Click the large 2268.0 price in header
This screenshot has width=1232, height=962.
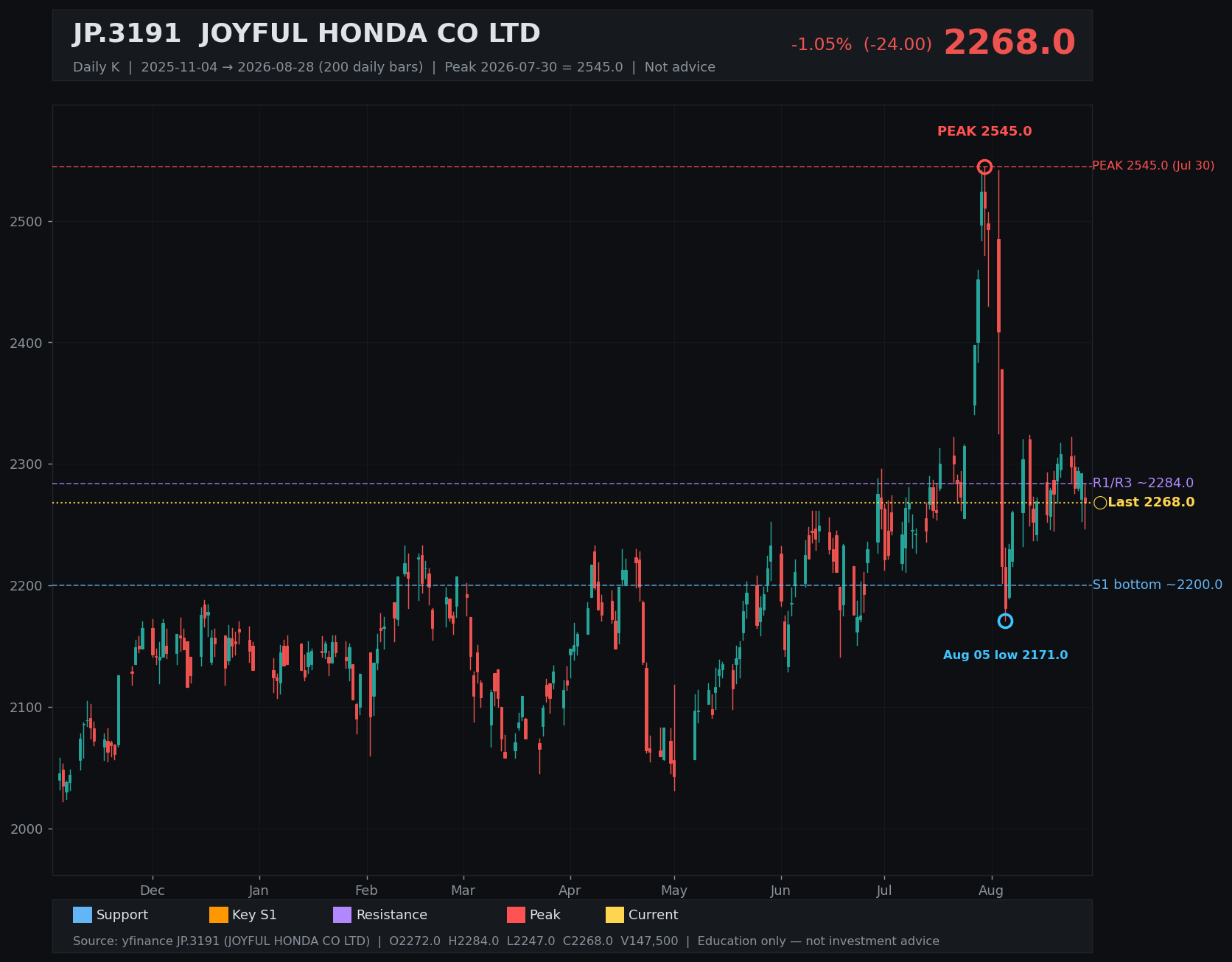pyautogui.click(x=1009, y=43)
